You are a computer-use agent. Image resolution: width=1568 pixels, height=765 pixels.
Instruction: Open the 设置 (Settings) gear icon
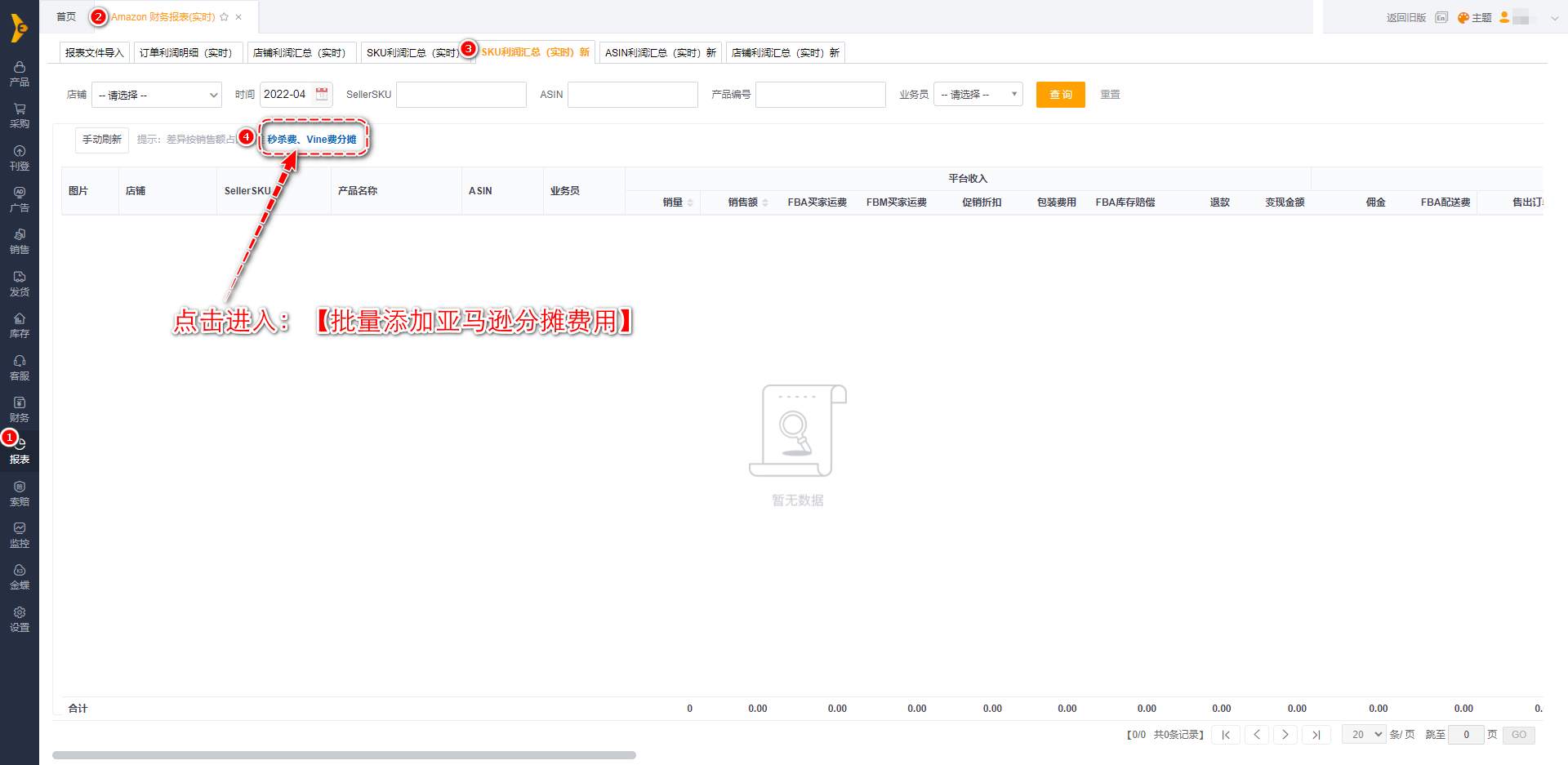[20, 619]
